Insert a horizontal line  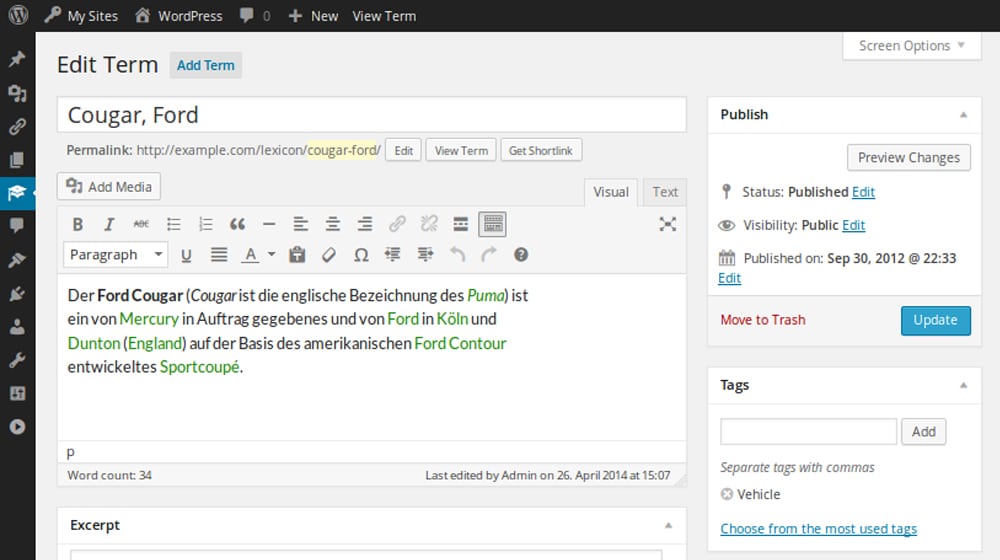click(269, 224)
